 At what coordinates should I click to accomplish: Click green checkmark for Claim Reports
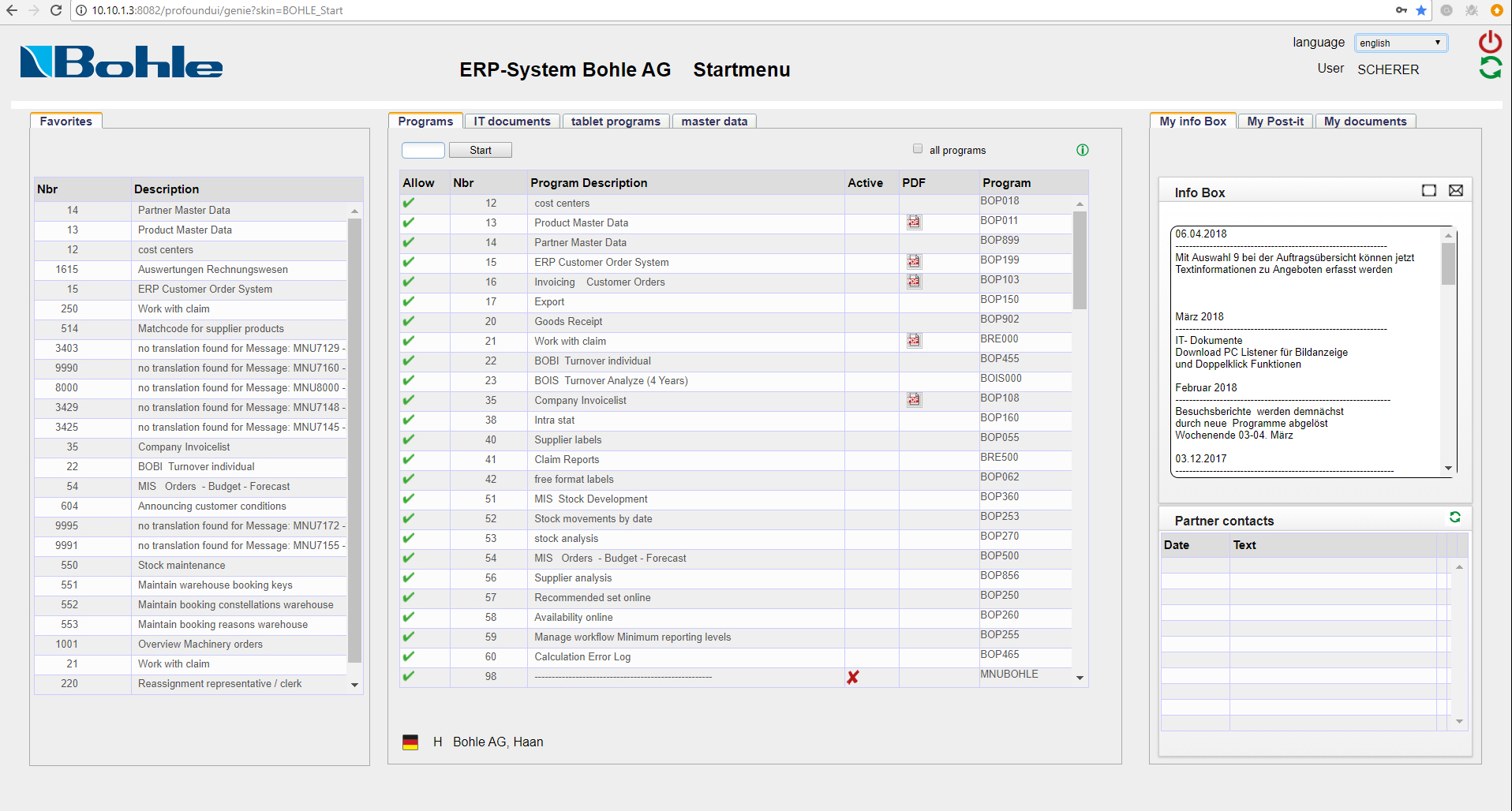tap(409, 459)
